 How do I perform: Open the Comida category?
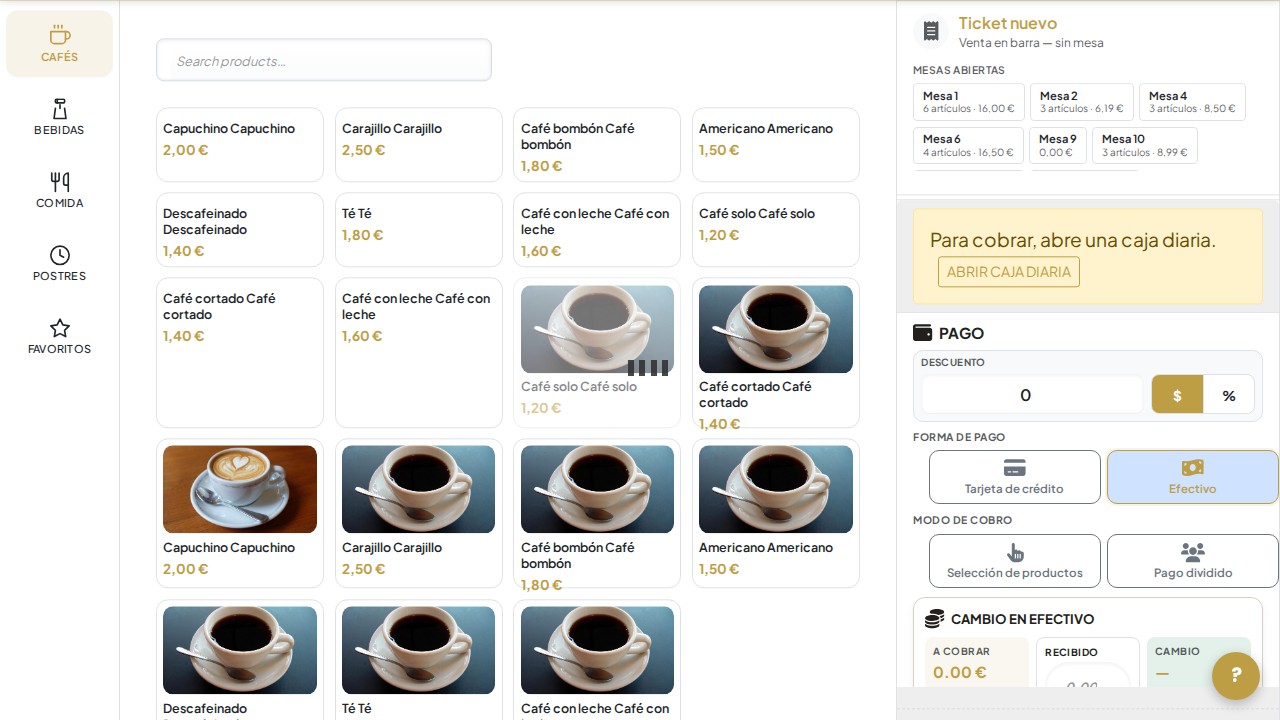(59, 190)
